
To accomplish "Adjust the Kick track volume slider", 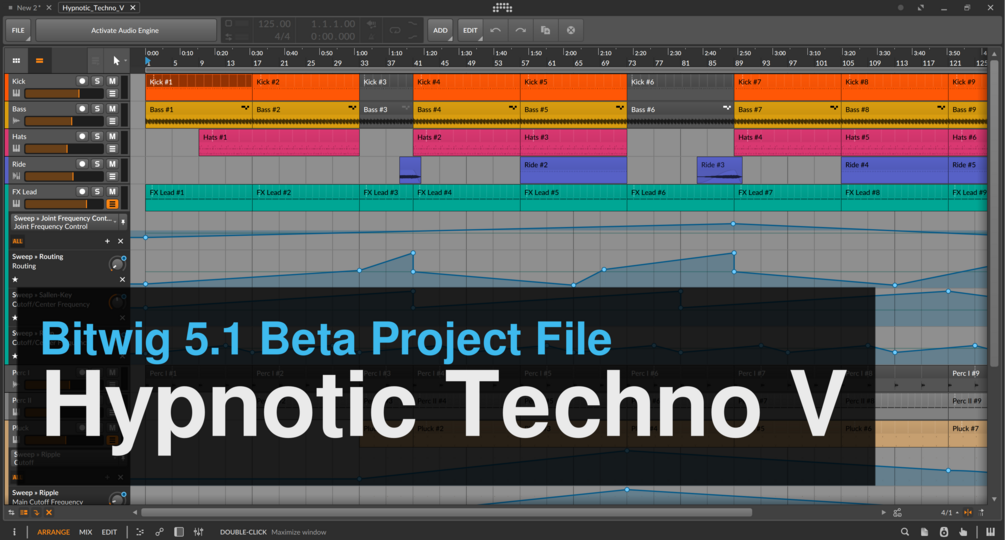I will click(64, 94).
